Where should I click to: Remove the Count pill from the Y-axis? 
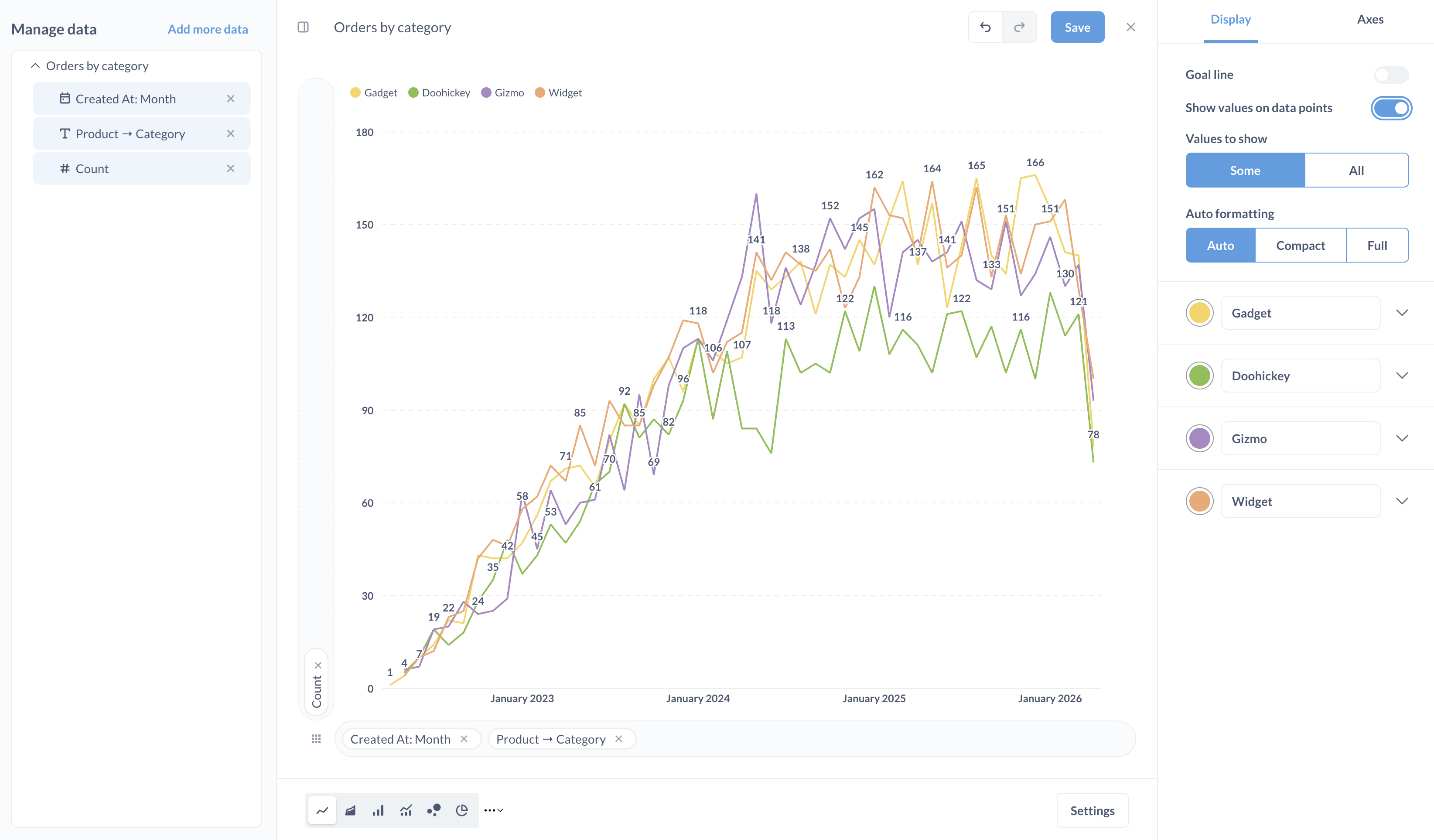tap(318, 665)
